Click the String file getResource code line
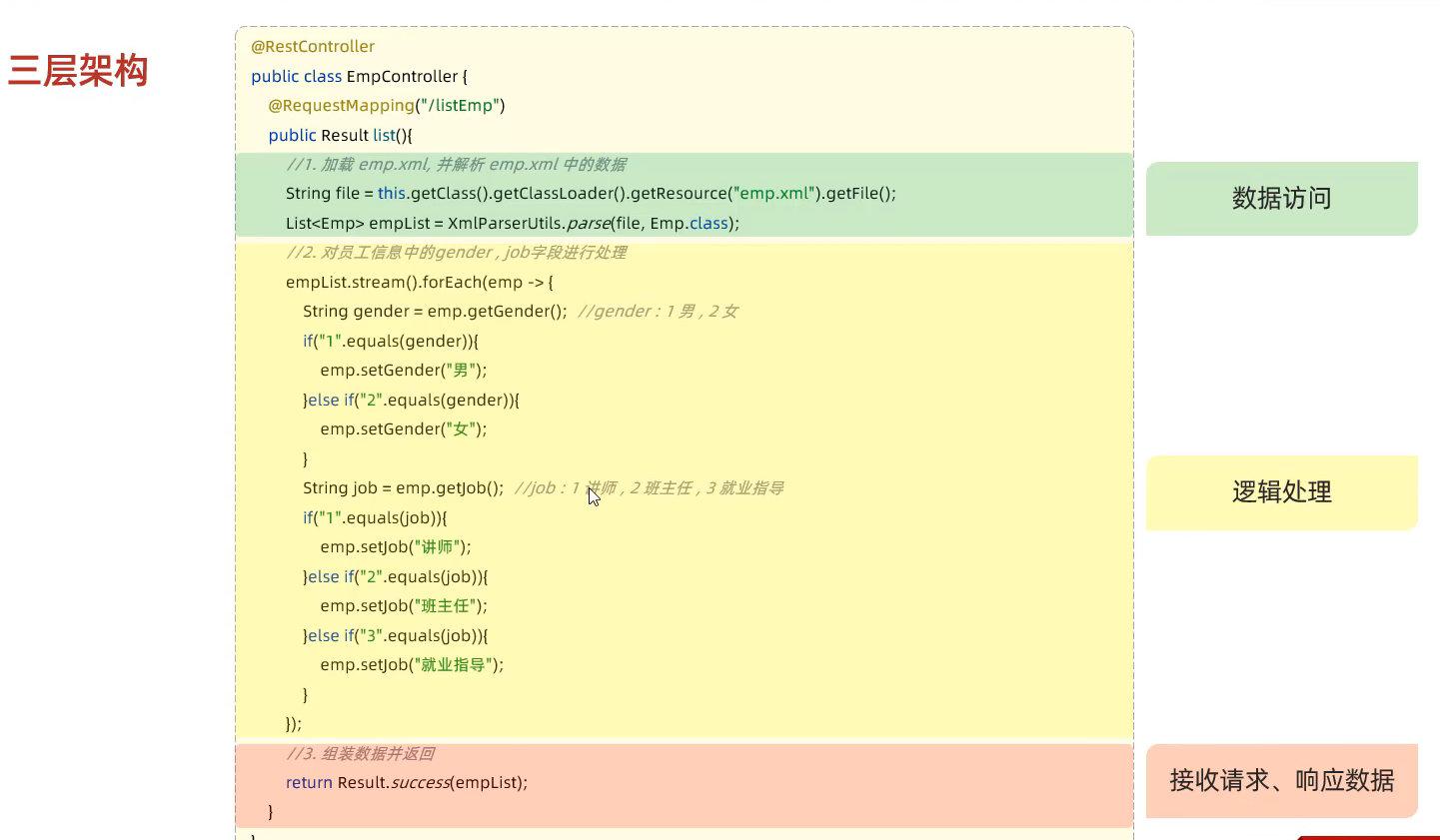 [x=590, y=194]
